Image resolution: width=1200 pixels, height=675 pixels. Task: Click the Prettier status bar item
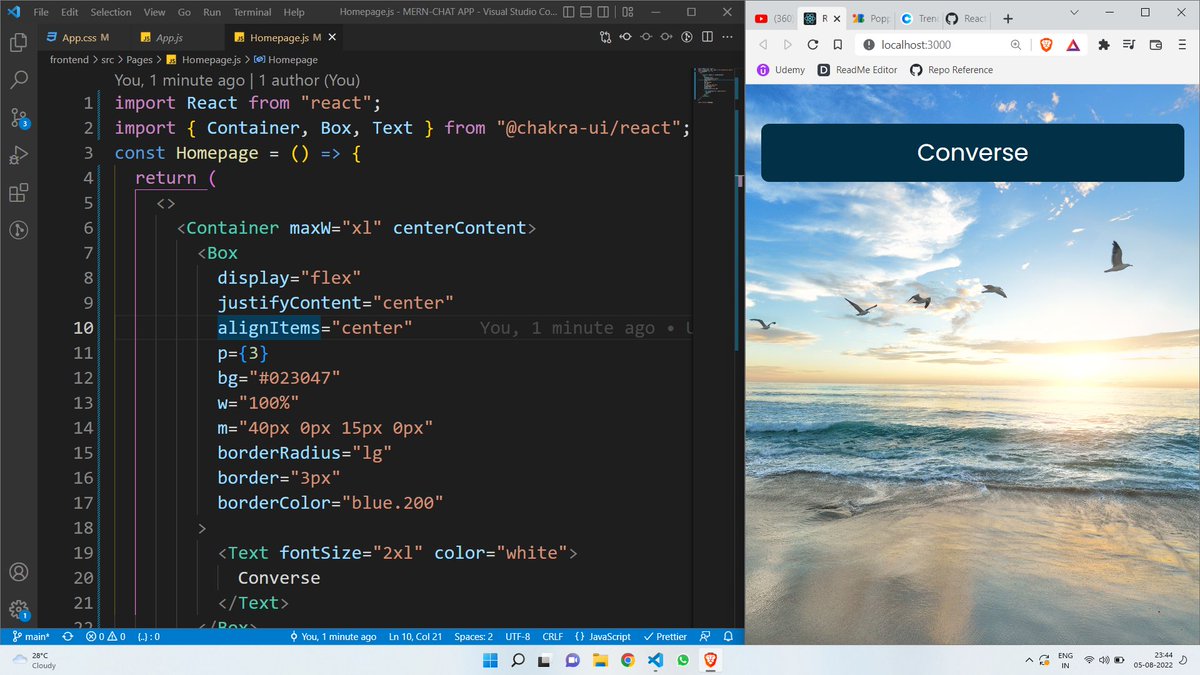[665, 636]
